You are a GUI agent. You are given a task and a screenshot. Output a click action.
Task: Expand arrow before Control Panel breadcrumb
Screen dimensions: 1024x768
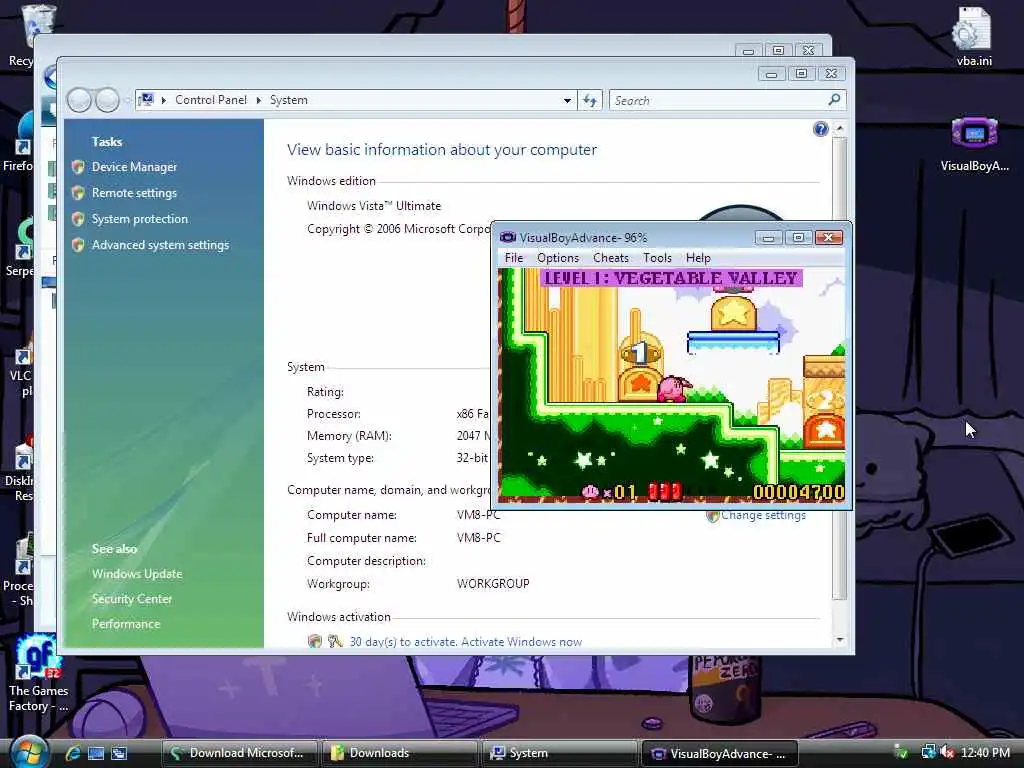[x=163, y=100]
